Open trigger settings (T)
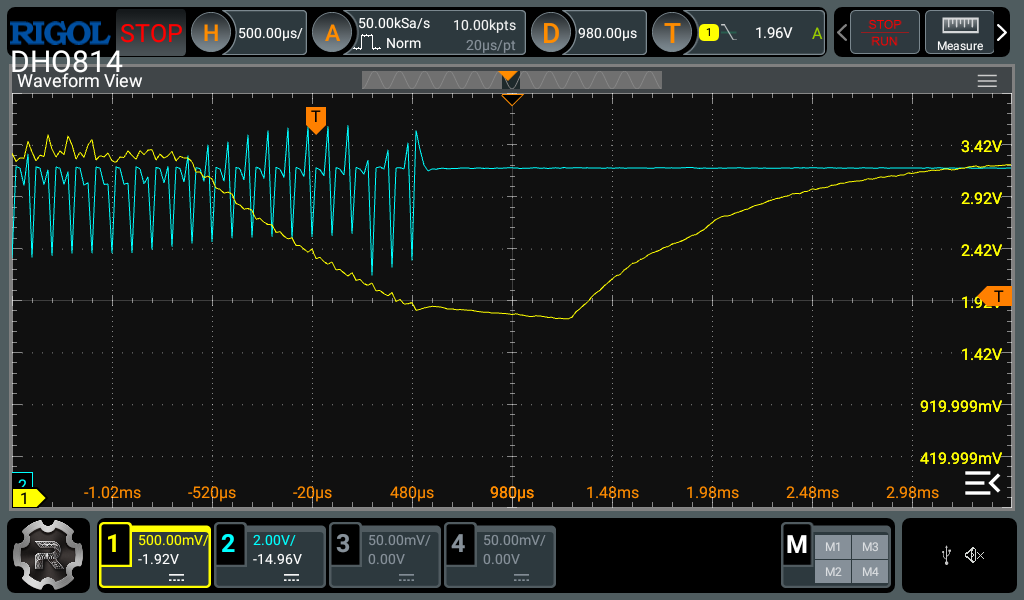 point(673,33)
